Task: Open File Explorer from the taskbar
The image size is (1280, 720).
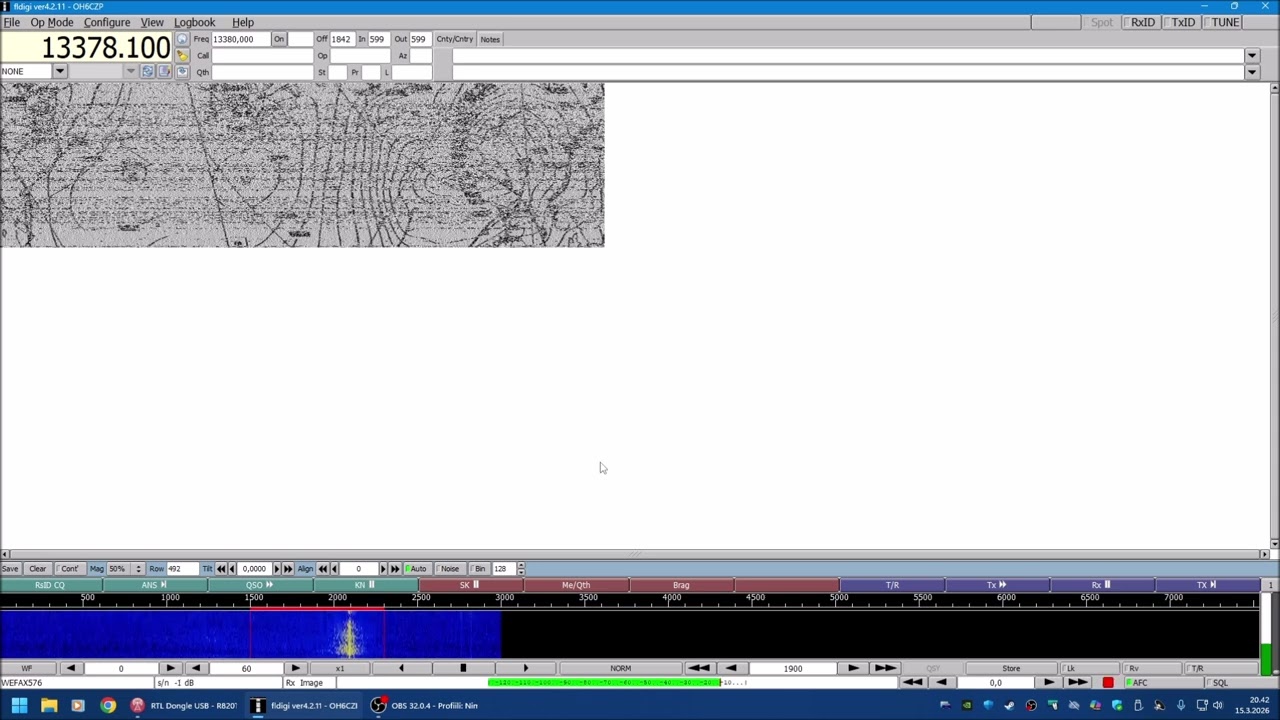Action: 49,706
